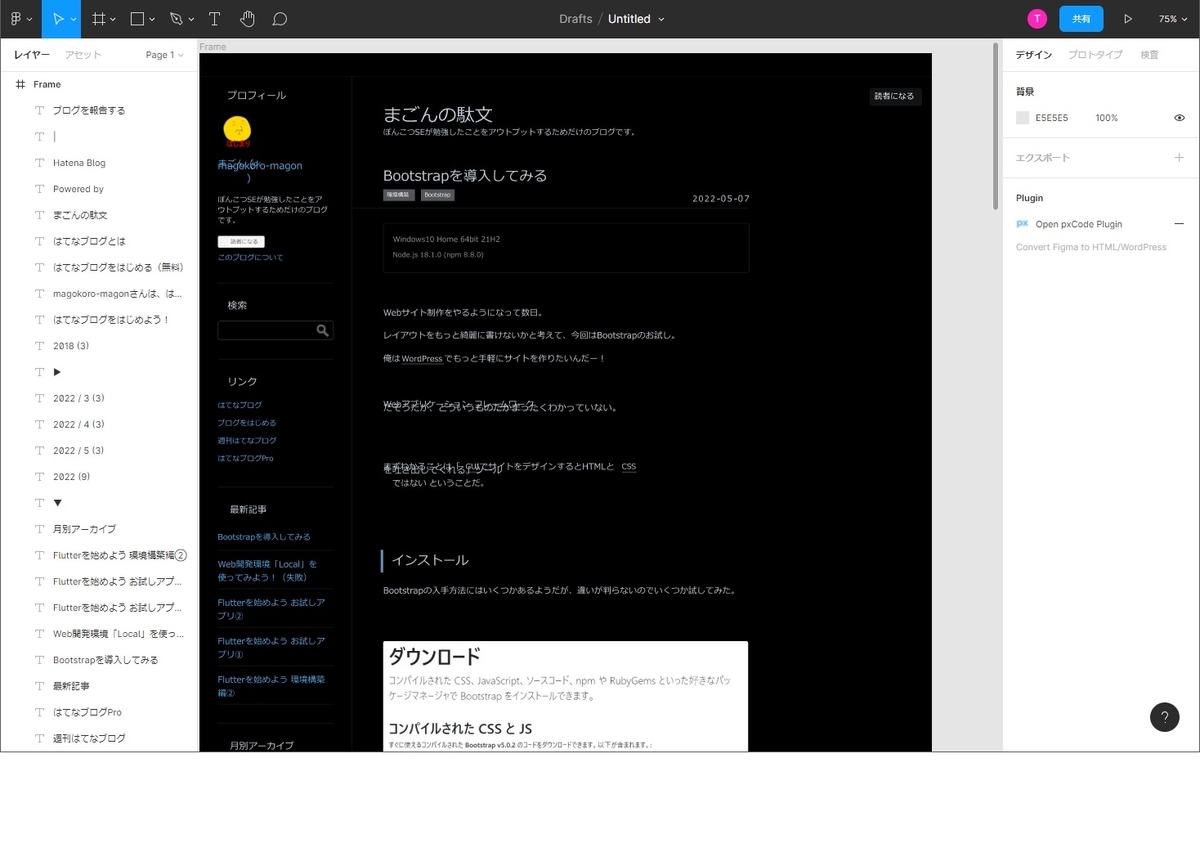Click Open pxCode Plugin
The image size is (1200, 848).
pyautogui.click(x=1079, y=224)
